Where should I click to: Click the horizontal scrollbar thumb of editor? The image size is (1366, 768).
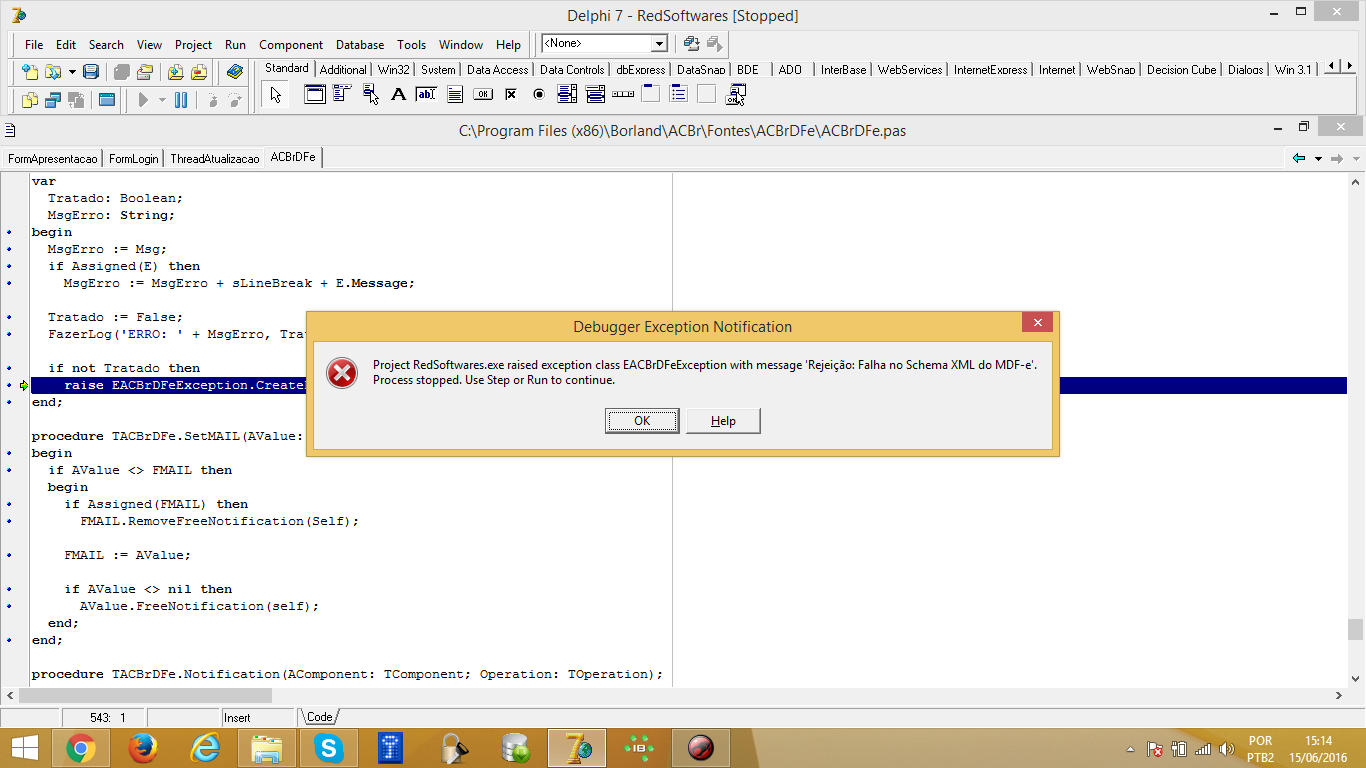click(145, 695)
